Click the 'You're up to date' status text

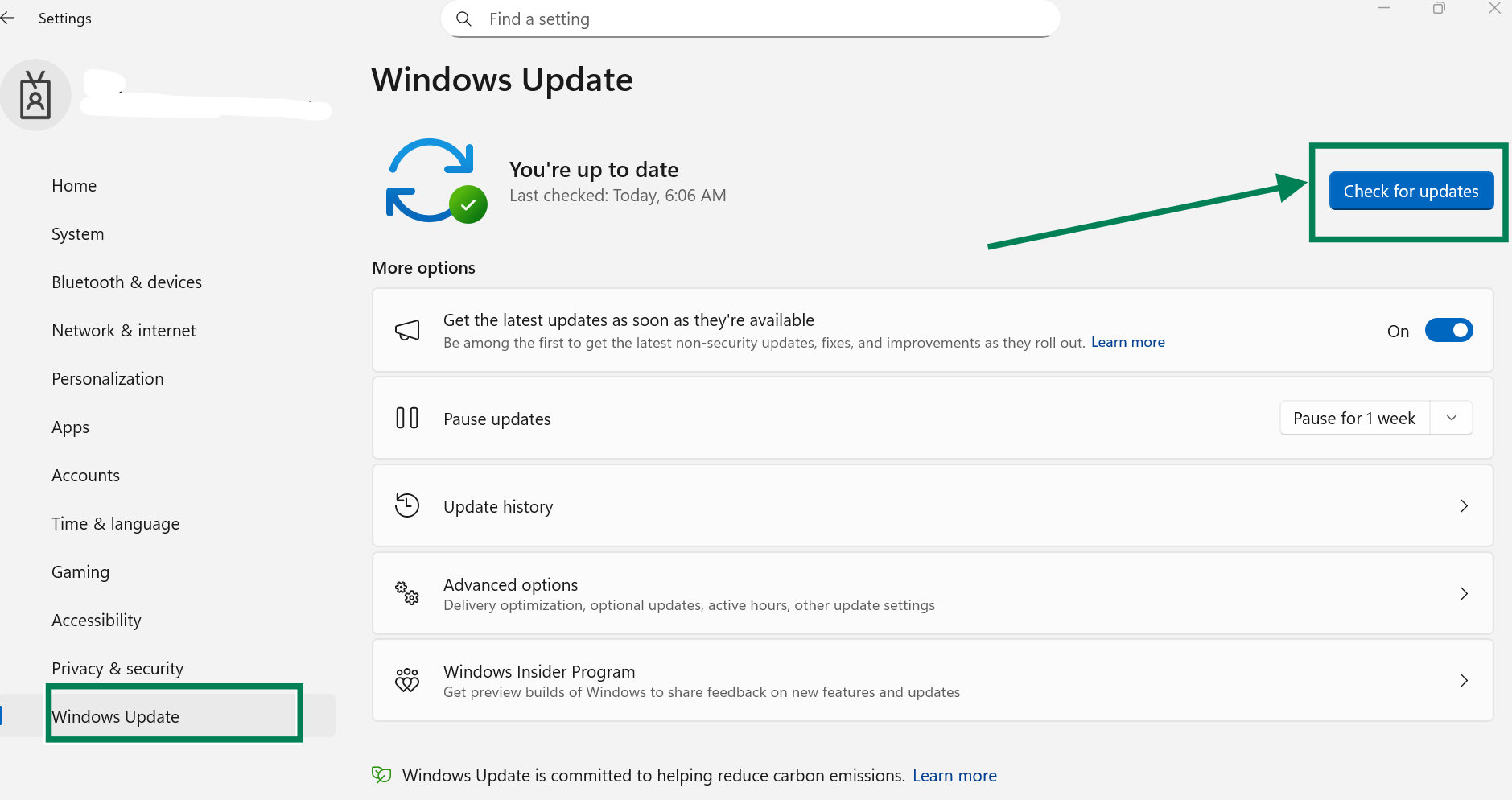[x=594, y=169]
